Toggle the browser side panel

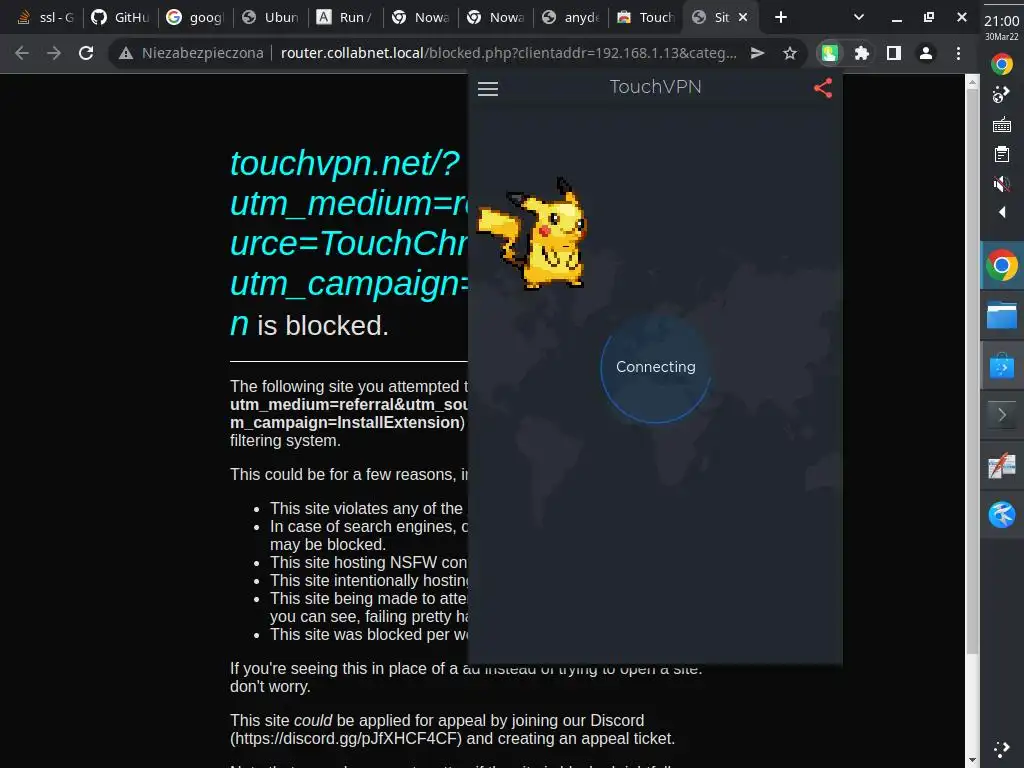point(894,53)
